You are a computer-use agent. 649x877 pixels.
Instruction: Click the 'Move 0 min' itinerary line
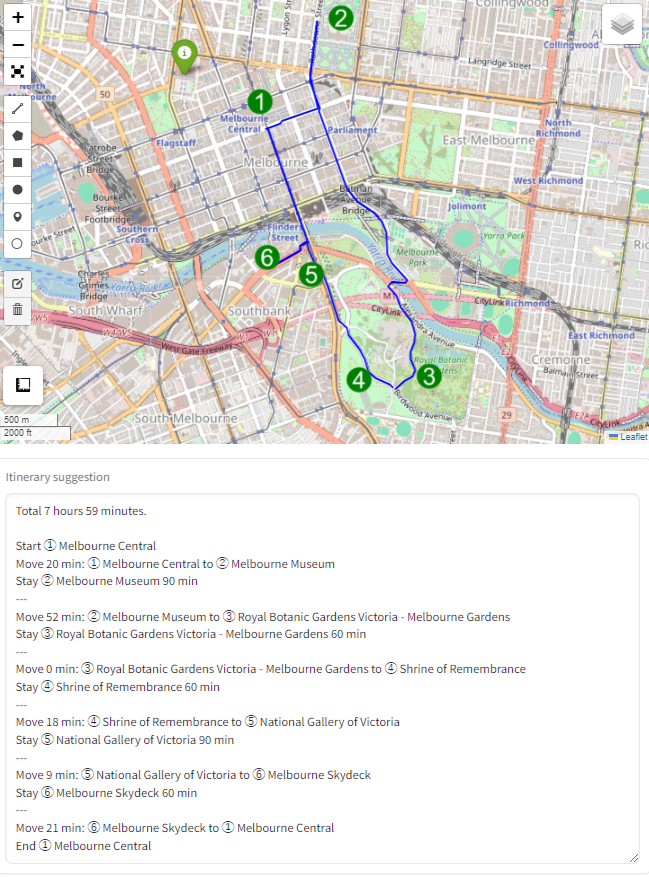click(271, 669)
